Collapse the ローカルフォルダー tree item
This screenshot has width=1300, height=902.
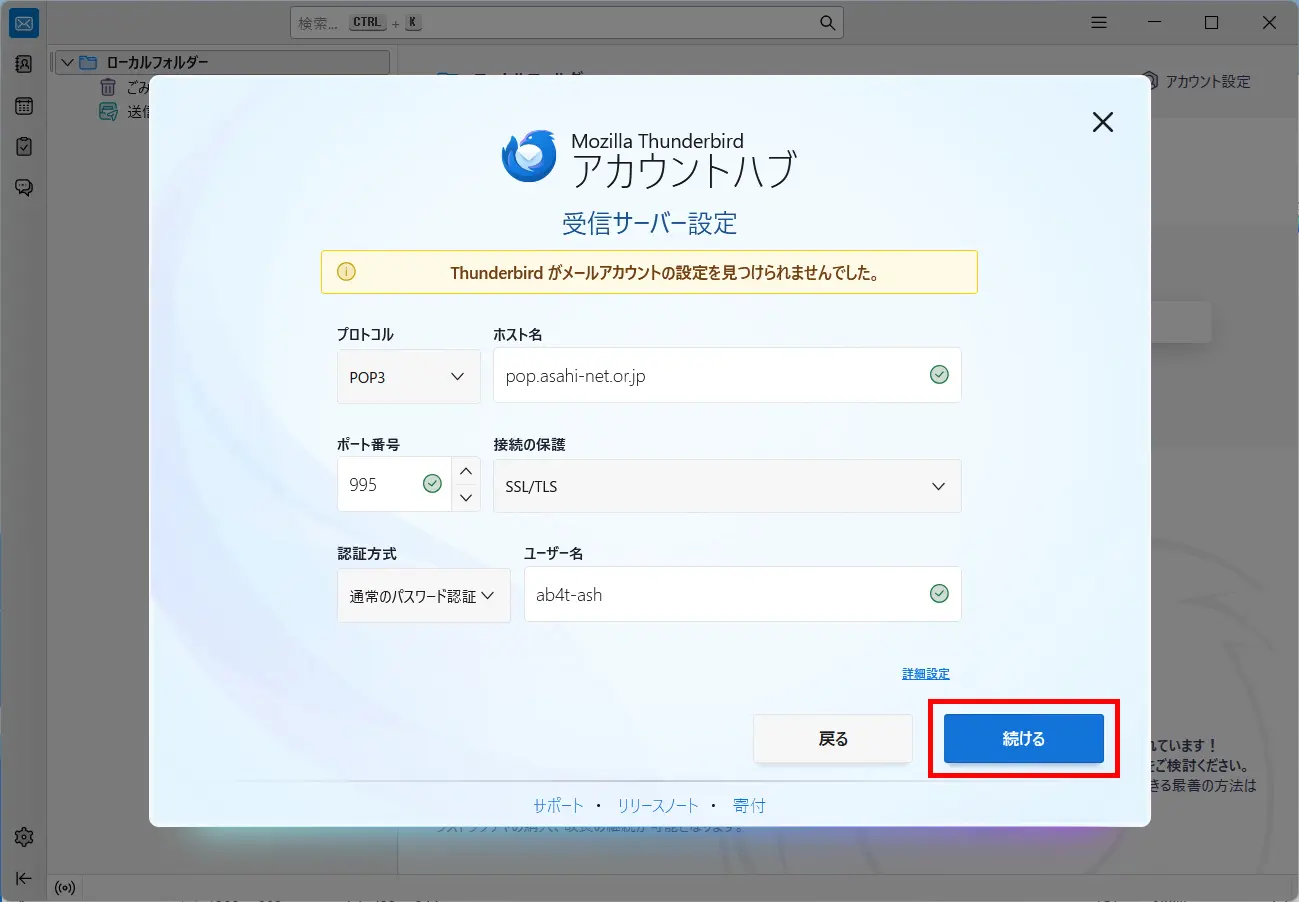tap(67, 62)
